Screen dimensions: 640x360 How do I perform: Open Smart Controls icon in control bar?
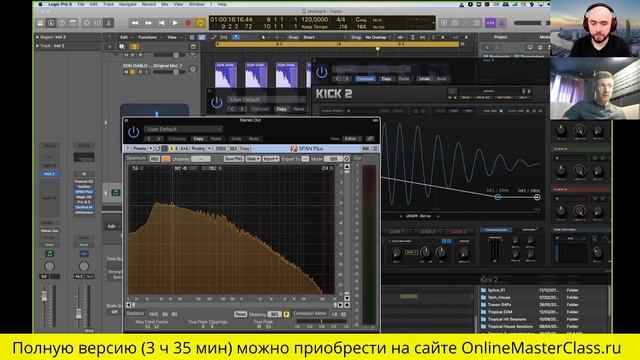coord(87,23)
